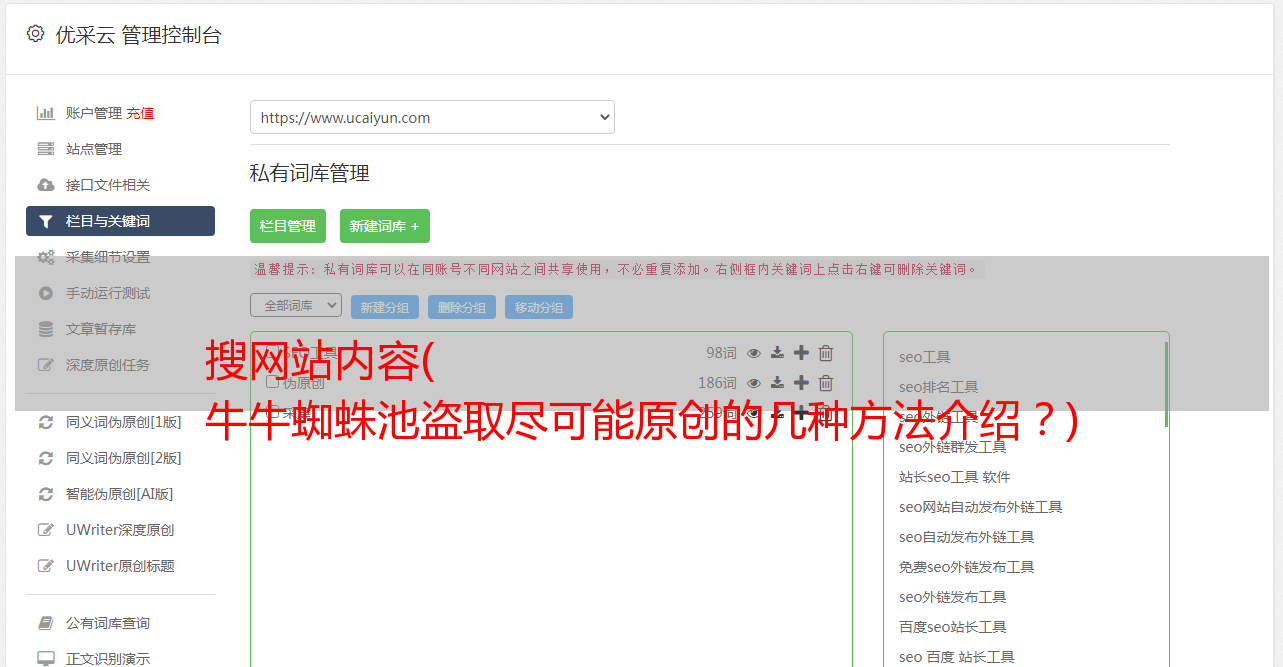The height and width of the screenshot is (667, 1283).
Task: Open 同义词伪原创[2版] menu item
Action: (124, 458)
